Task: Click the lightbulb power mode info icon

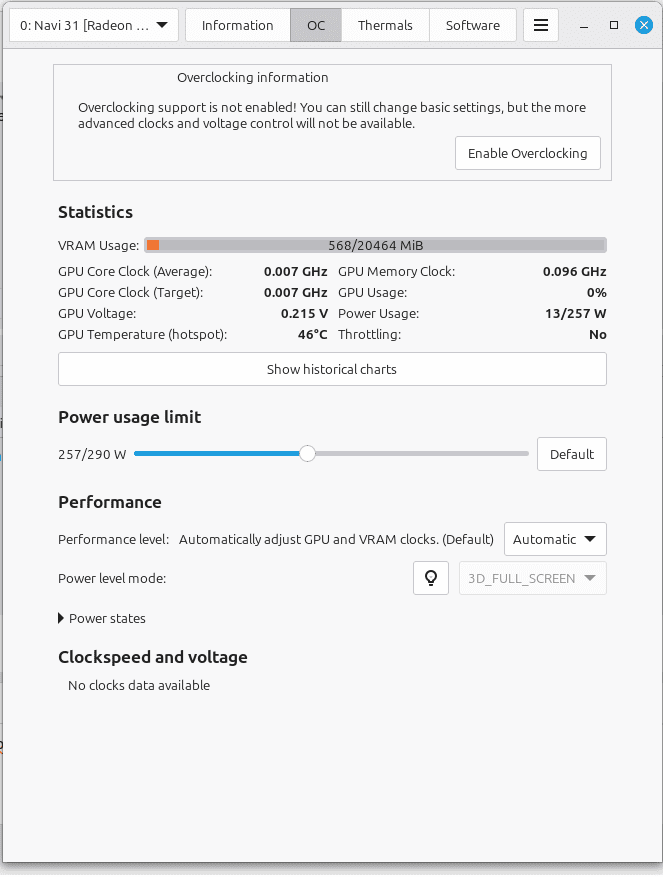Action: tap(430, 578)
